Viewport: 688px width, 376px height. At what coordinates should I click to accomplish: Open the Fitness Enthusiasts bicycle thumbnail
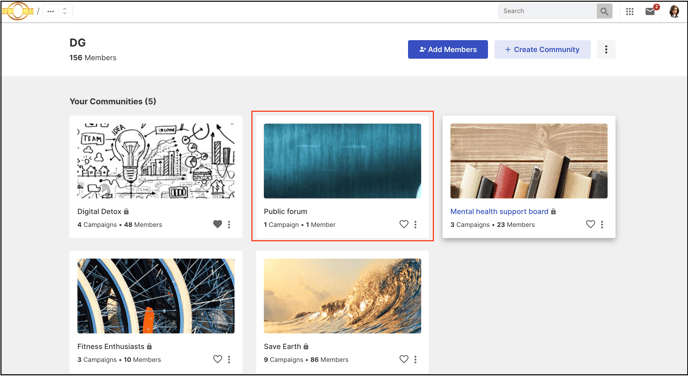pos(156,296)
